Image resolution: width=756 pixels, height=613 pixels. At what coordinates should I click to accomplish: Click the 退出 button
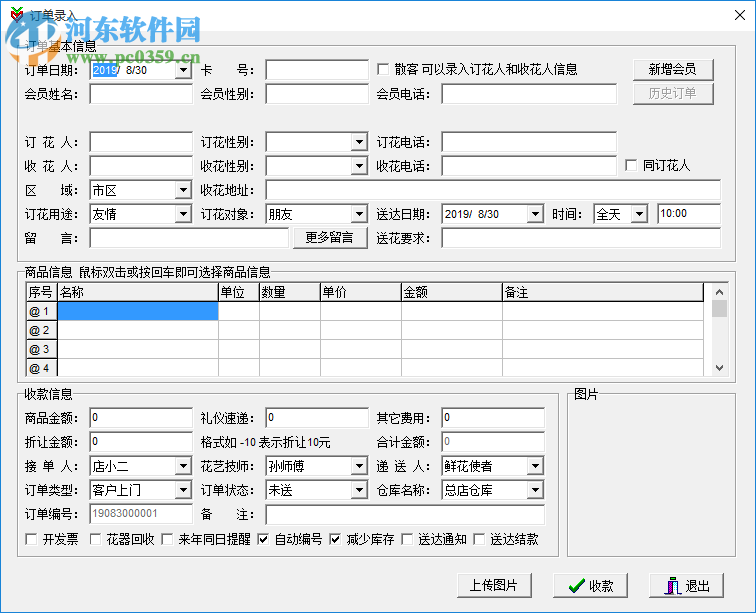686,586
